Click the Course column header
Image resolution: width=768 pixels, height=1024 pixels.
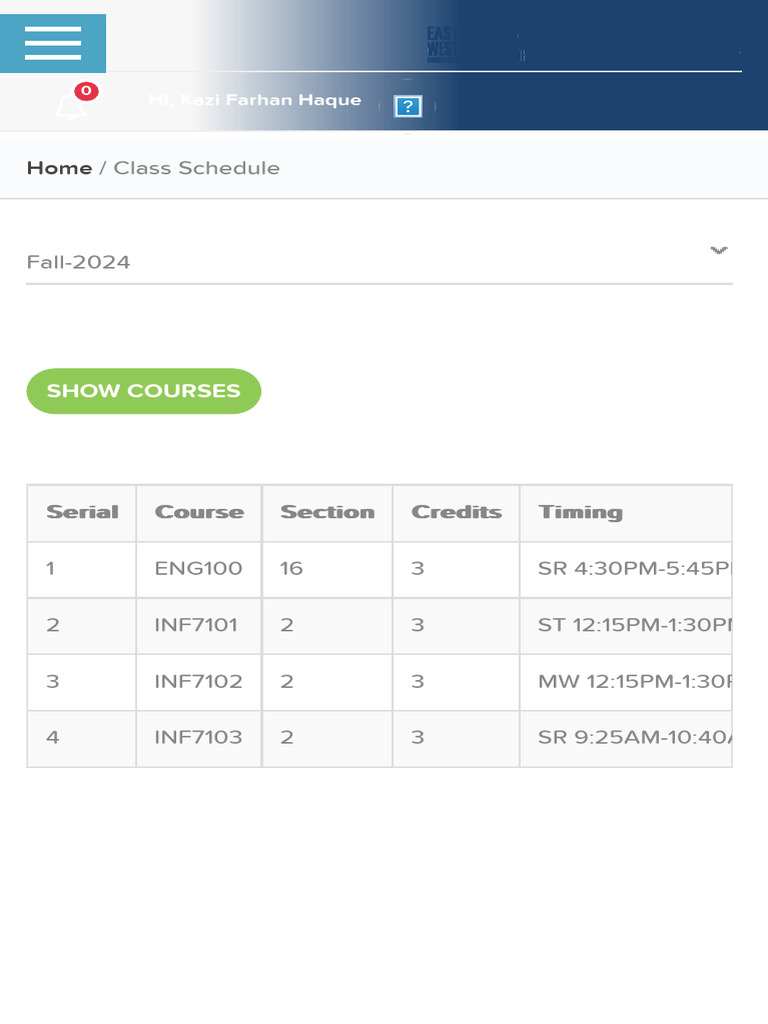point(199,512)
